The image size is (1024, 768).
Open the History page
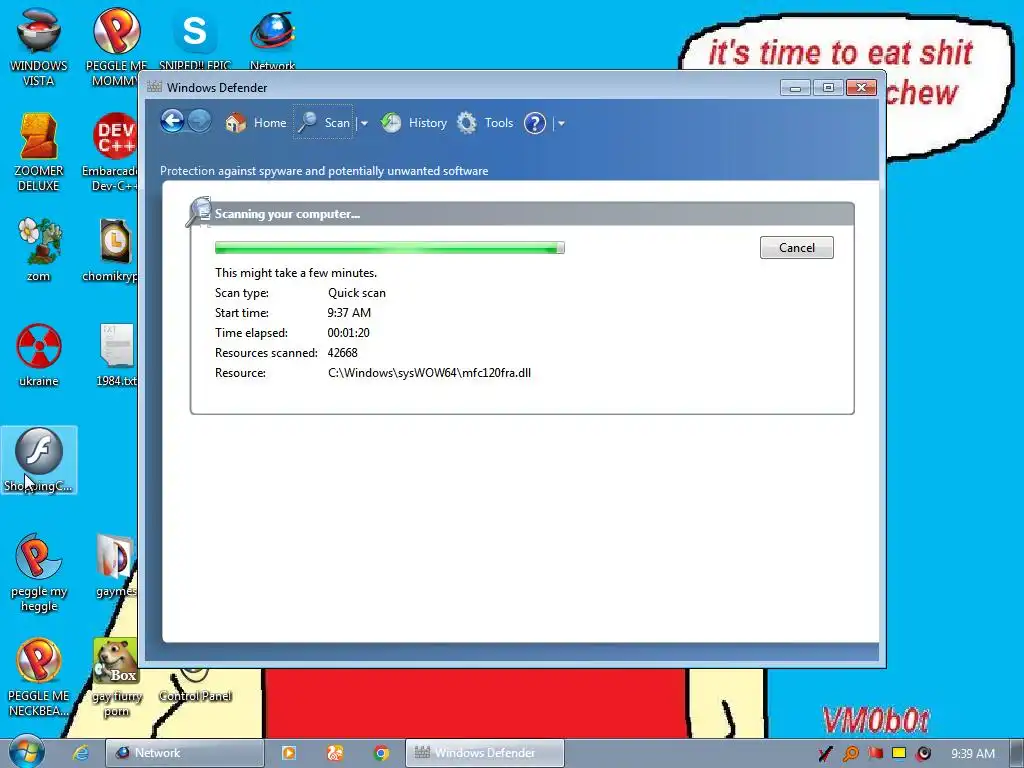(x=415, y=123)
